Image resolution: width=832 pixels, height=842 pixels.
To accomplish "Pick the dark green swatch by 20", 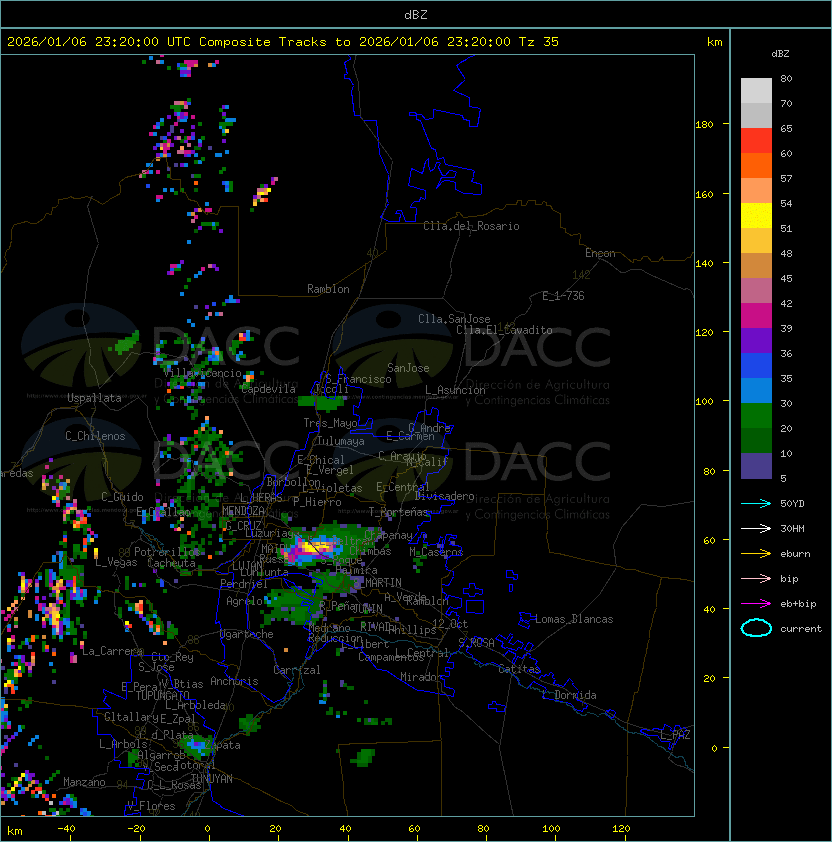I will tap(756, 440).
